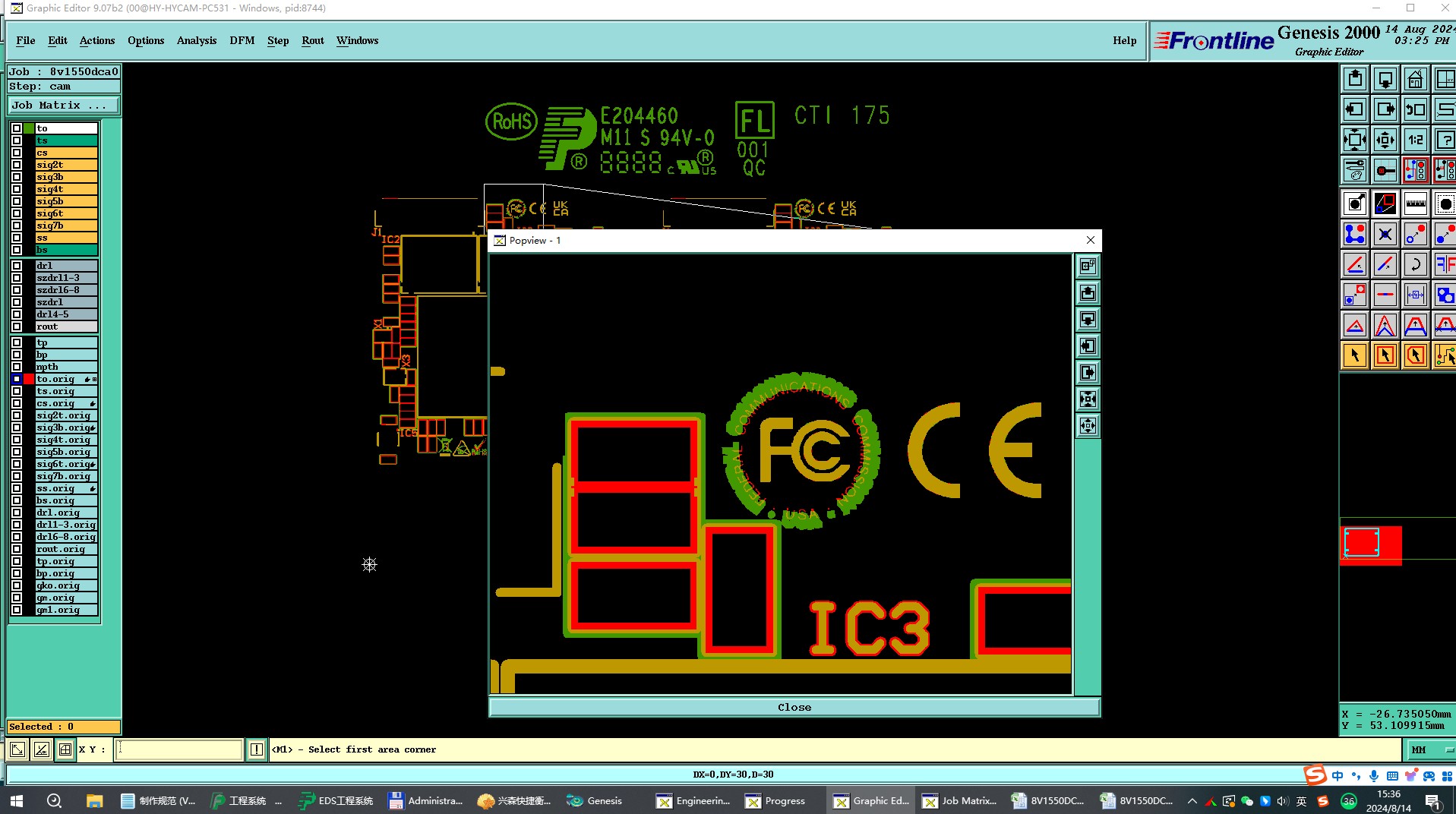Open the File menu

pyautogui.click(x=26, y=40)
